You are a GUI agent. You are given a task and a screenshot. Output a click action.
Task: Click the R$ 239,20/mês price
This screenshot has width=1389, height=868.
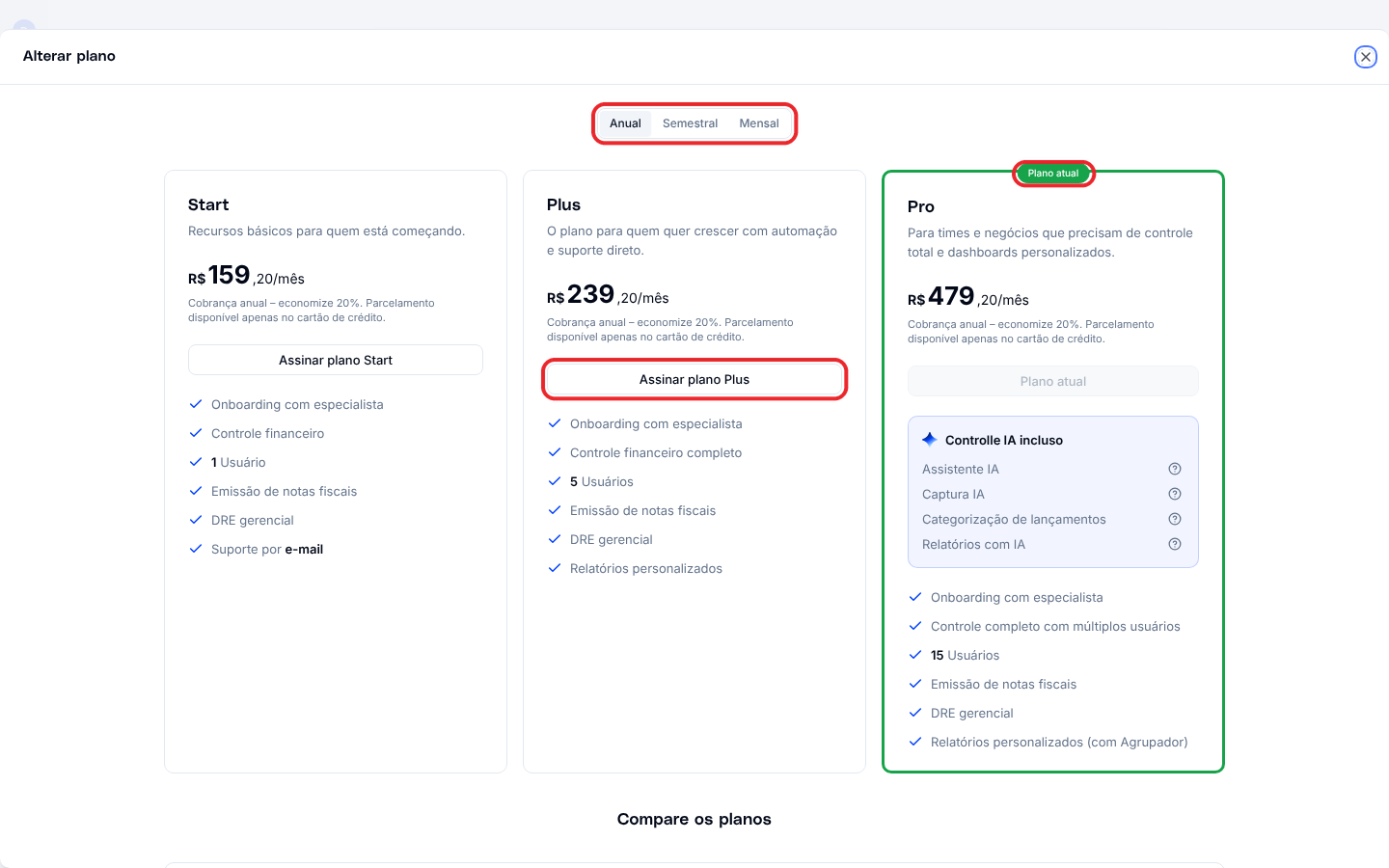[608, 295]
